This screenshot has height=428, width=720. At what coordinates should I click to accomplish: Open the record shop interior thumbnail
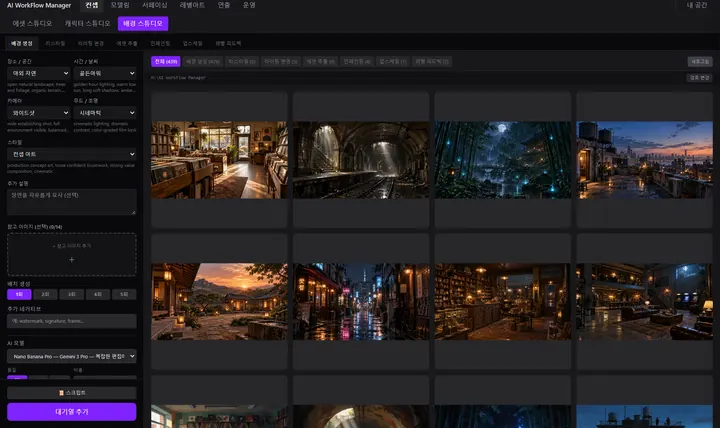[x=219, y=160]
